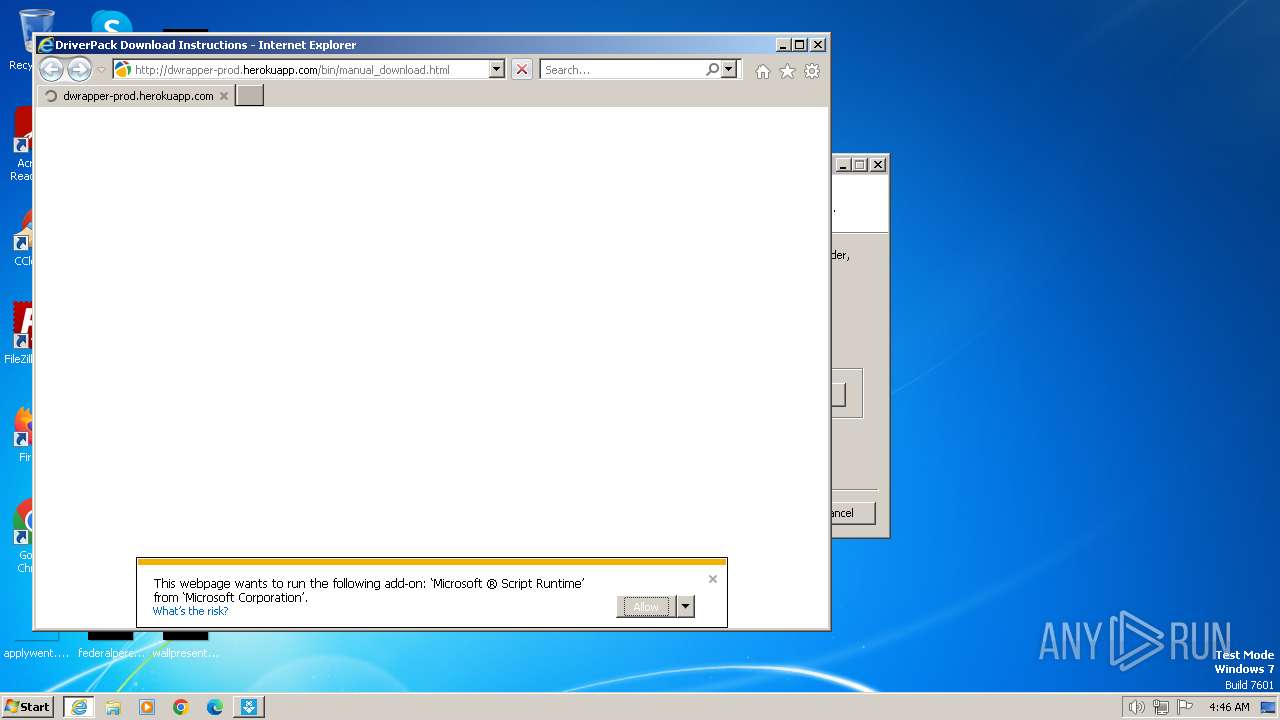
Task: Click the magnifier search icon
Action: point(712,69)
